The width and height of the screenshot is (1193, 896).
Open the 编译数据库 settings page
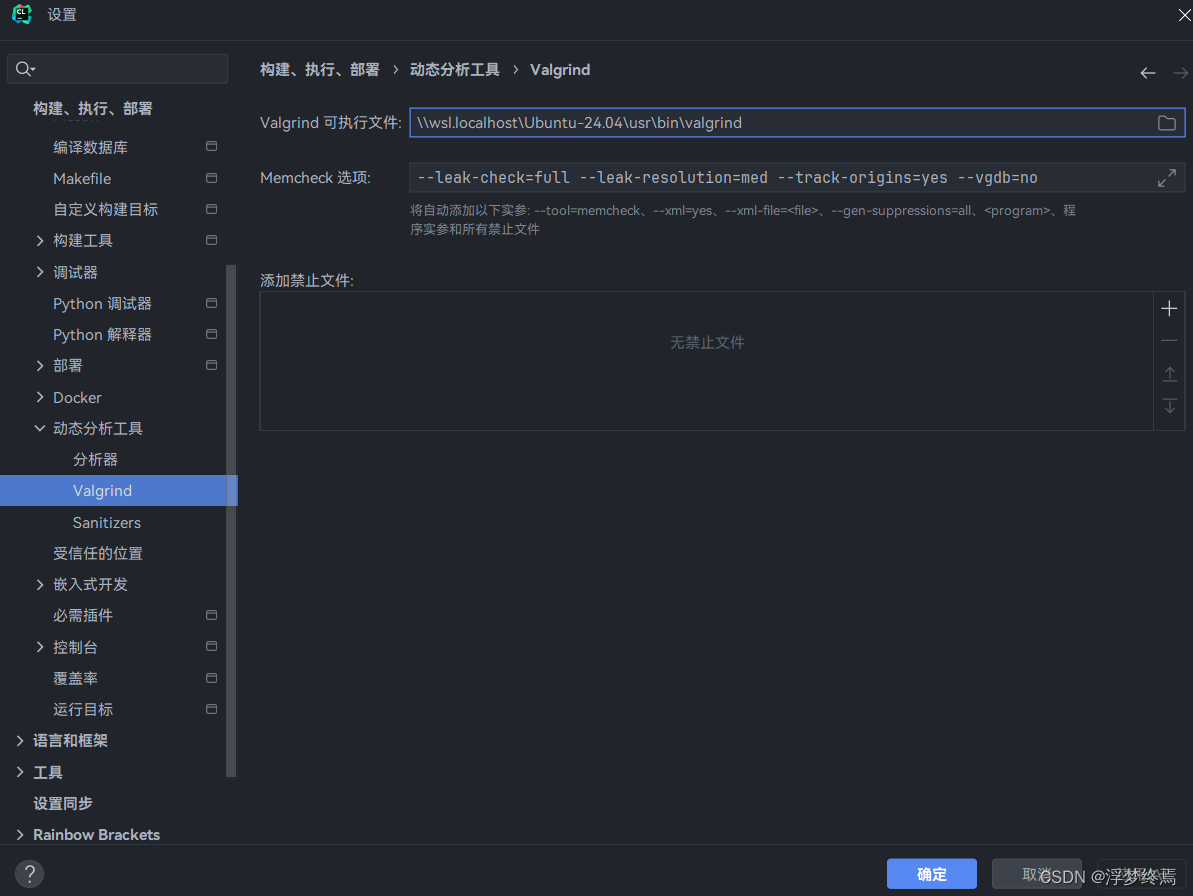click(x=91, y=147)
